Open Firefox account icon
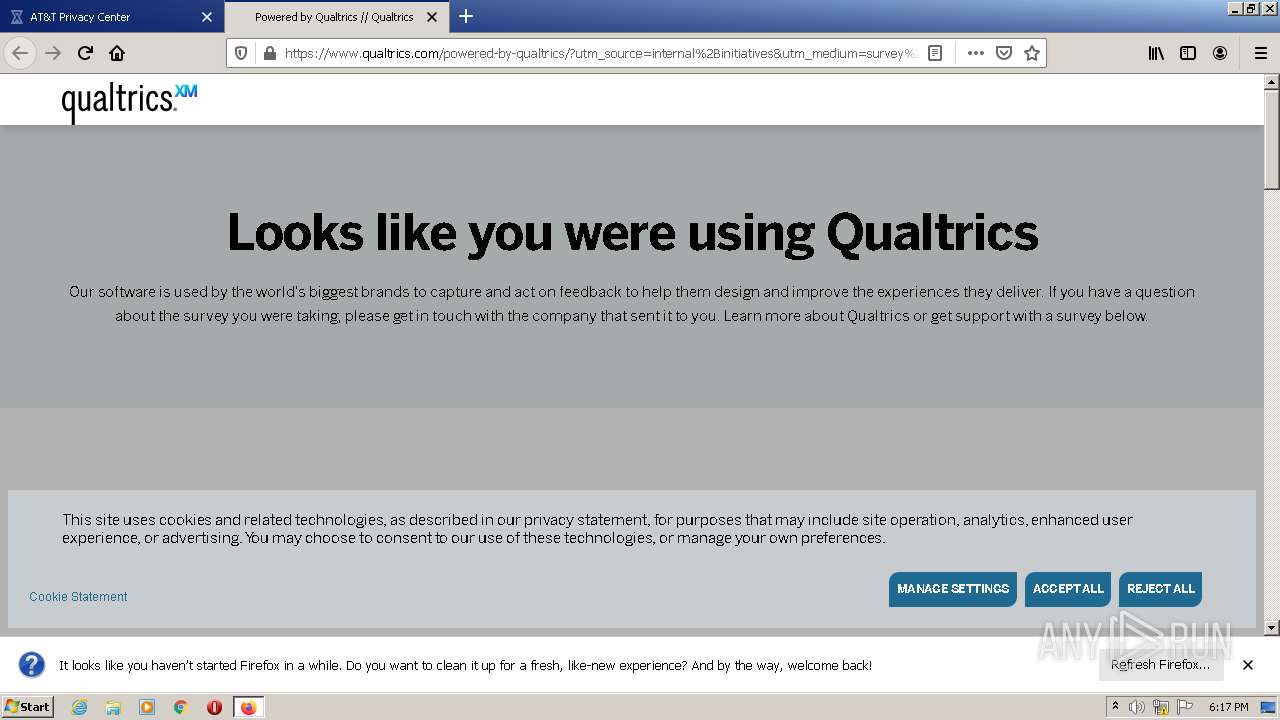This screenshot has width=1280, height=720. point(1220,53)
